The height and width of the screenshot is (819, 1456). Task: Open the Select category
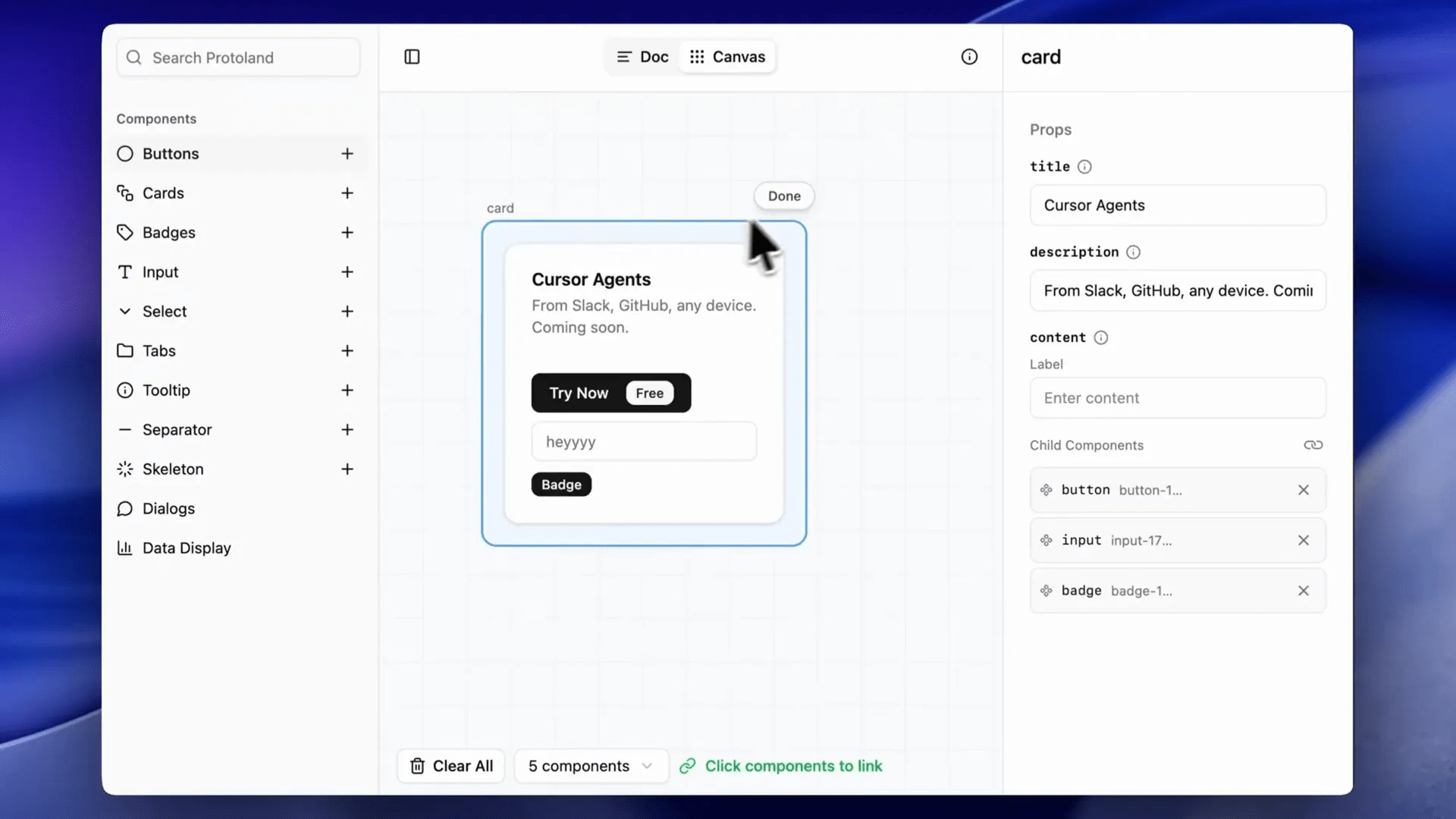tap(237, 312)
